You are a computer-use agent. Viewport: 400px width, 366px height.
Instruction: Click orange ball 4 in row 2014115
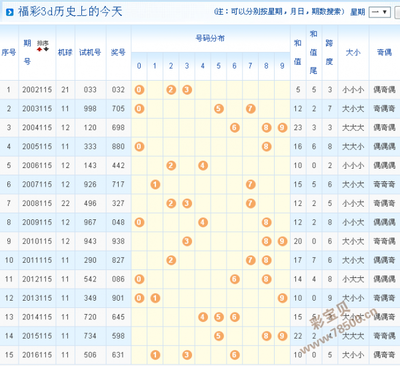click(203, 317)
